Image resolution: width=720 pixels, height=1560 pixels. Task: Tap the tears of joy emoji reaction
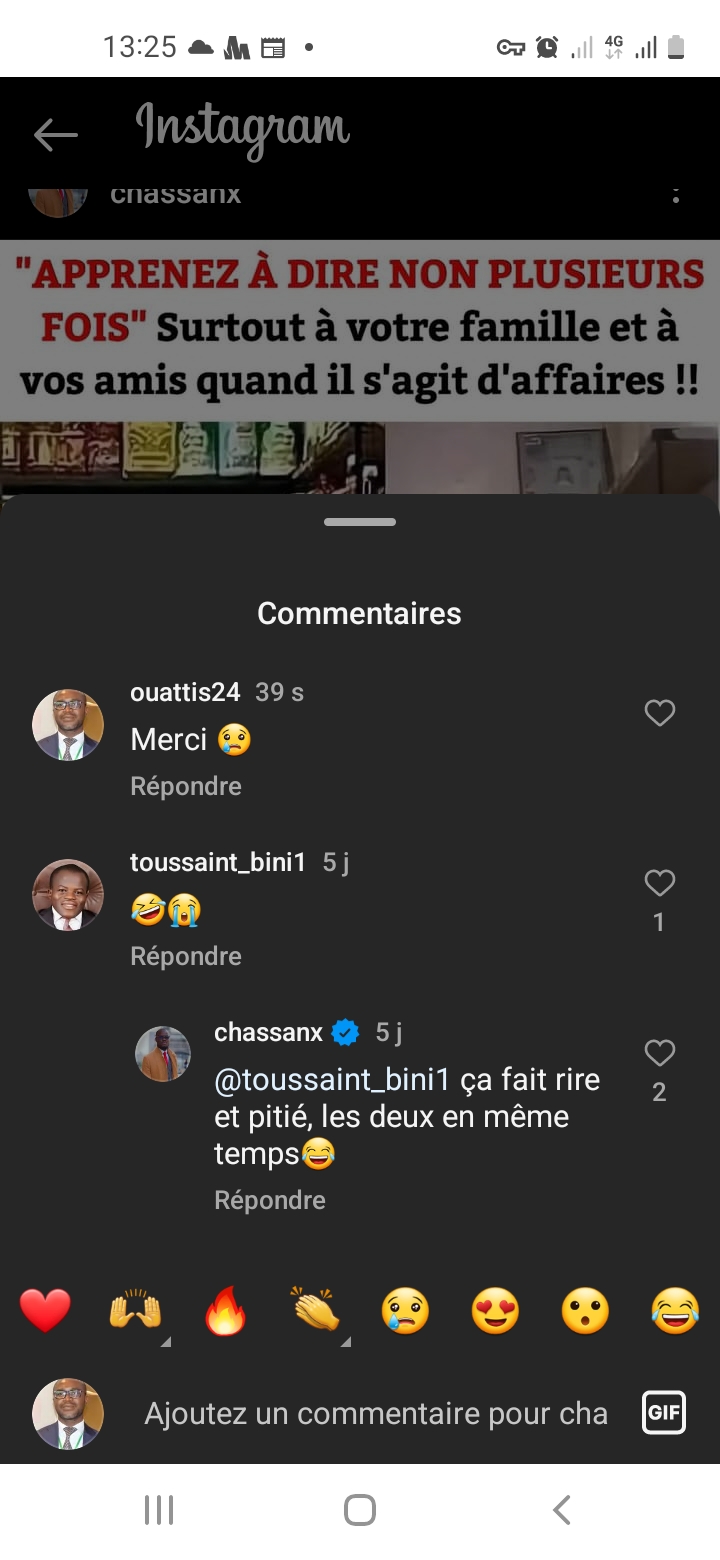675,1311
